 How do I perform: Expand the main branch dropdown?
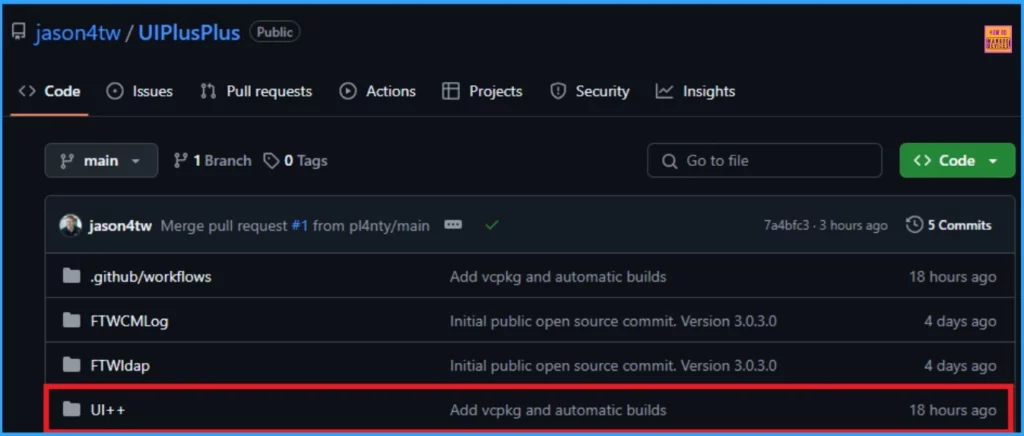(x=101, y=161)
